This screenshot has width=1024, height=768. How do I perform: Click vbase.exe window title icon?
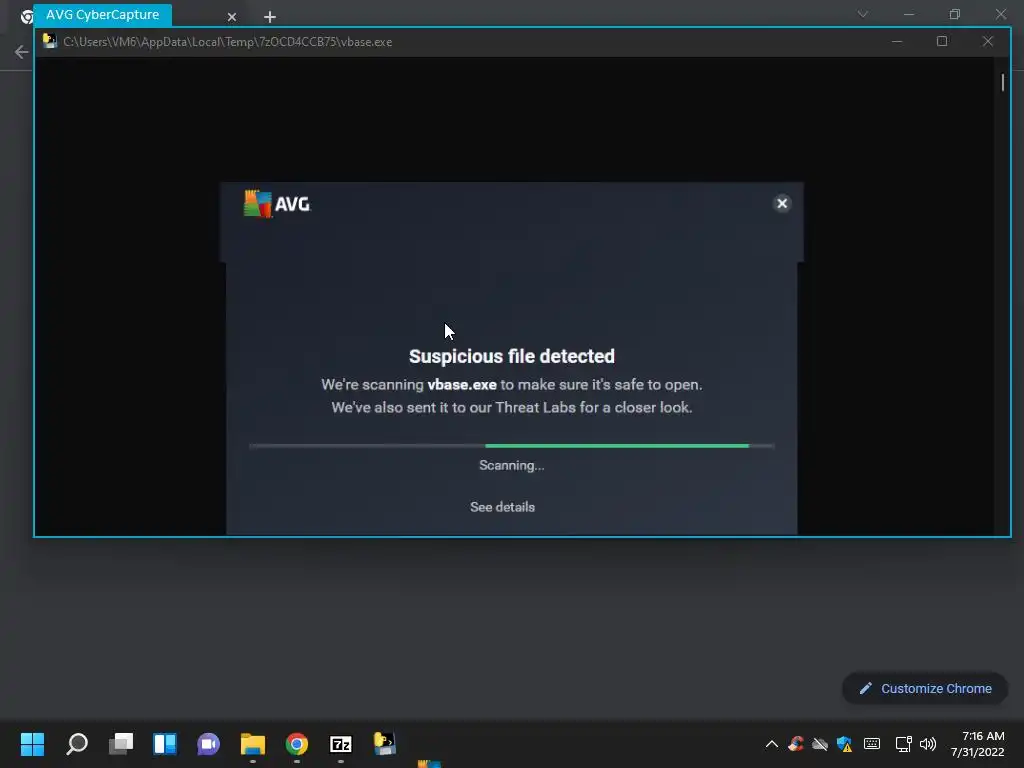pos(50,41)
